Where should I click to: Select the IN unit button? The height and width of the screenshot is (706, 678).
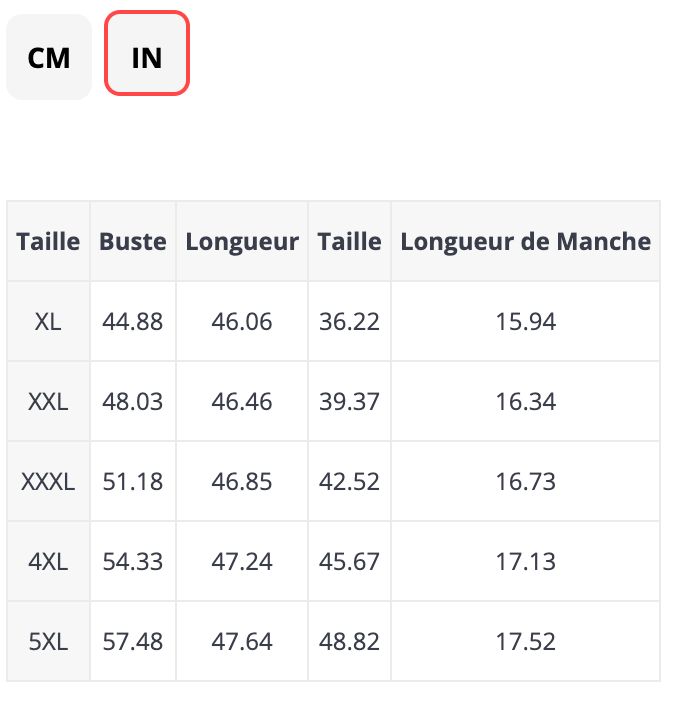pyautogui.click(x=147, y=57)
